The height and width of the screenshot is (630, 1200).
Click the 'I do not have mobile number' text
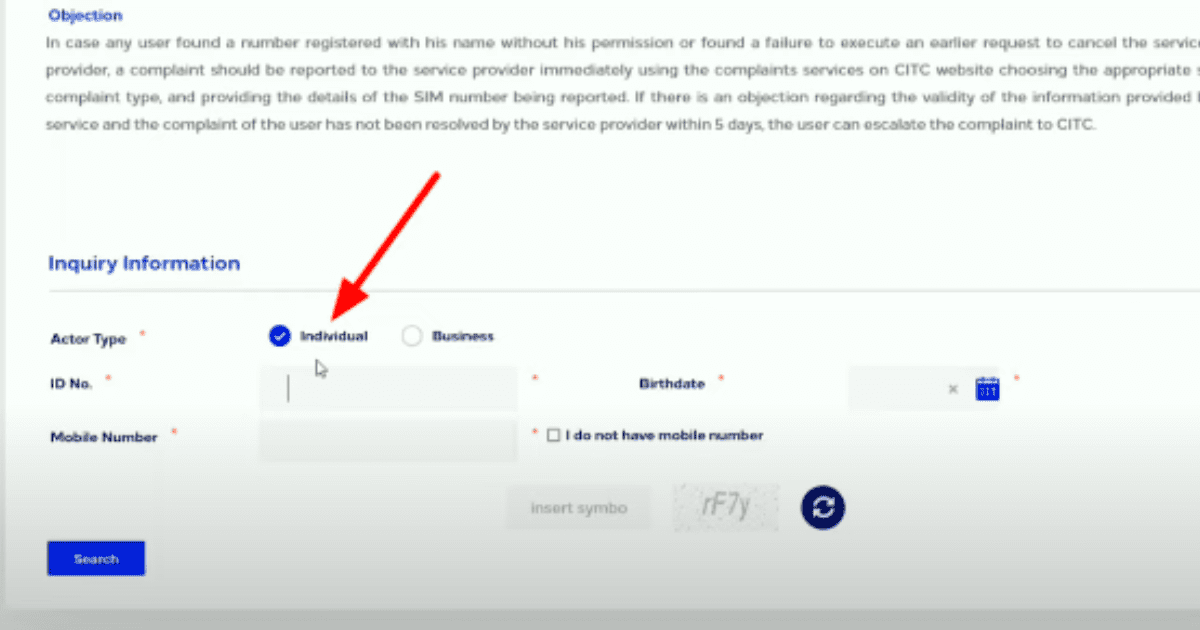click(x=665, y=435)
